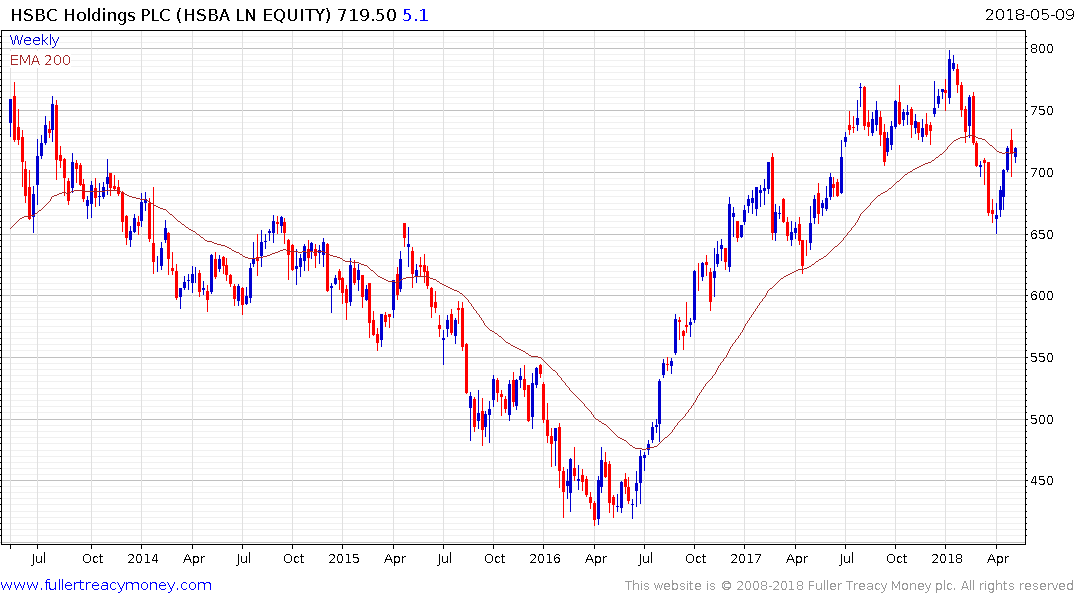The image size is (1075, 600).
Task: Click the 650 price axis label
Action: pos(1041,234)
